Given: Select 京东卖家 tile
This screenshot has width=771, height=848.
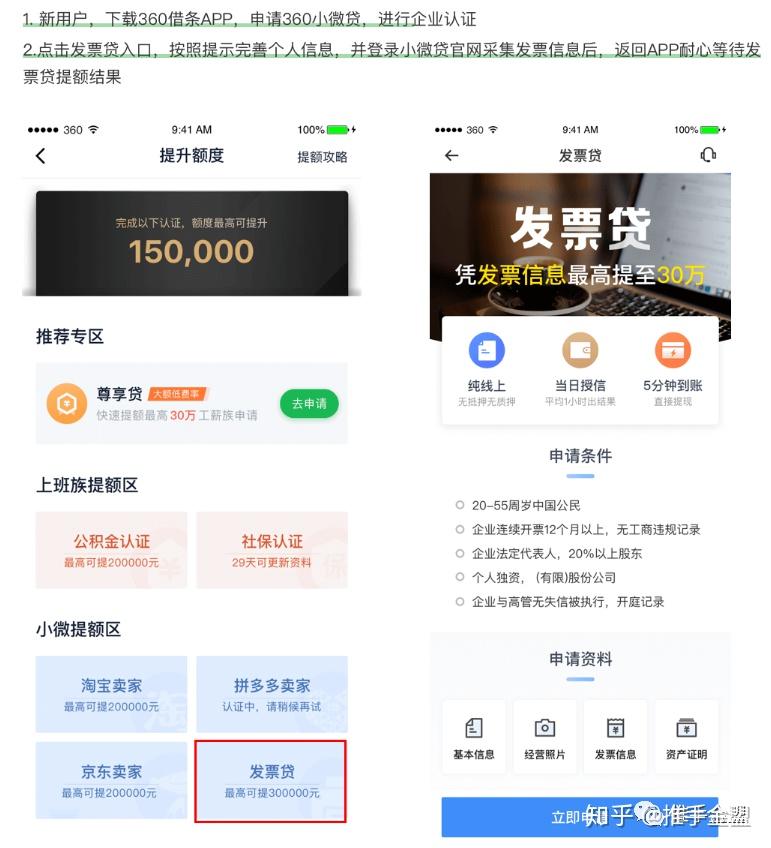Looking at the screenshot, I should point(111,780).
